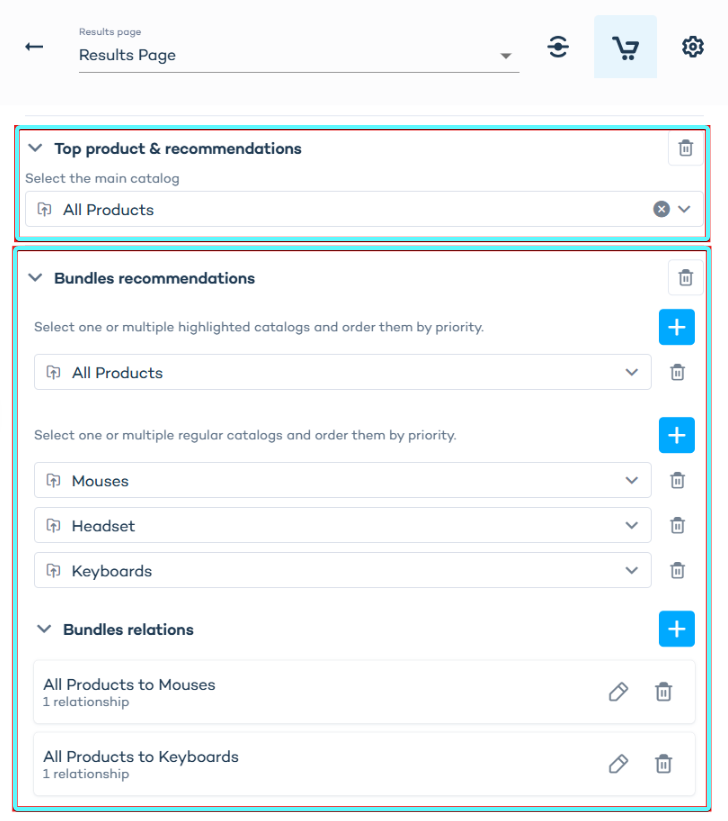Remove the Keyboards catalog row

point(678,570)
